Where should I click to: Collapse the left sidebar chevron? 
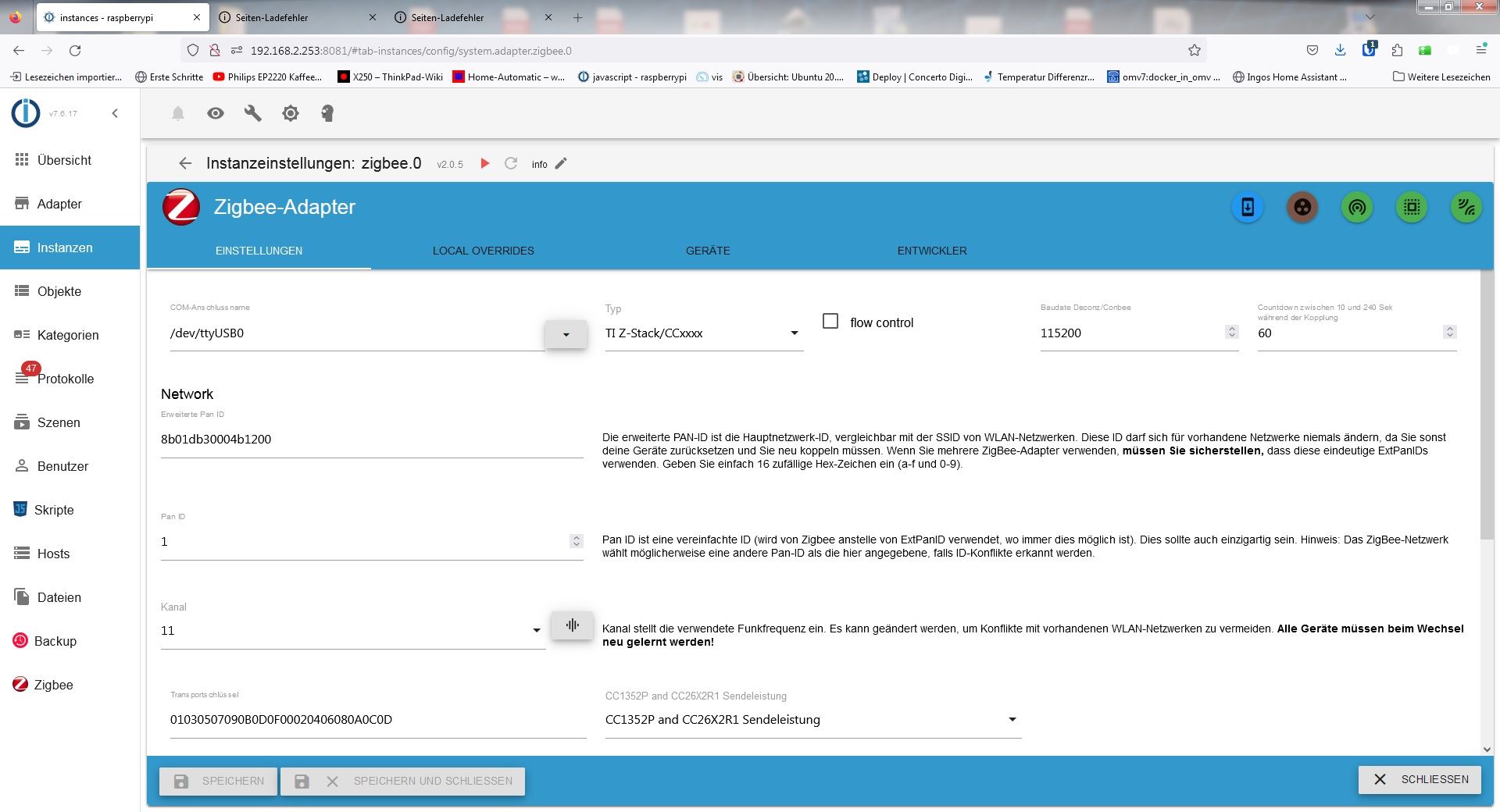[x=115, y=113]
